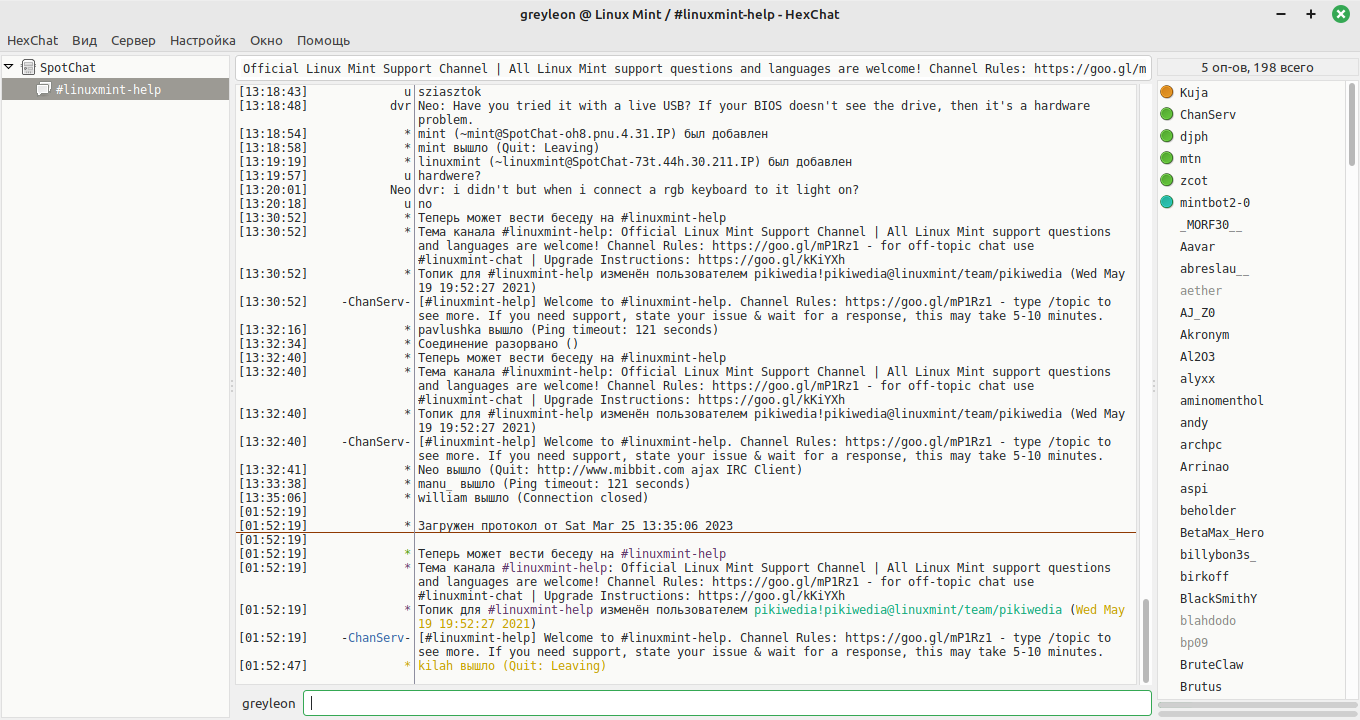This screenshot has height=720, width=1360.
Task: Select user aminomenthol in user list
Action: [x=1222, y=400]
